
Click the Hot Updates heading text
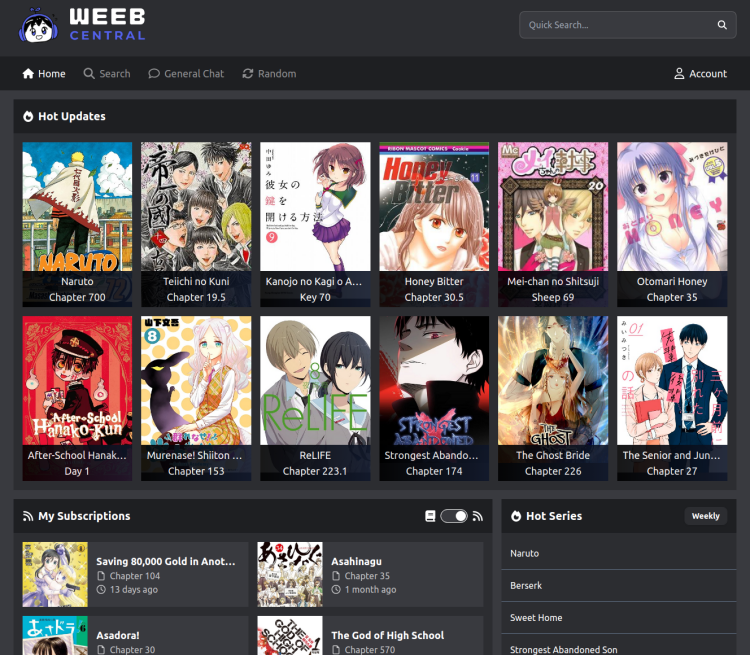72,116
